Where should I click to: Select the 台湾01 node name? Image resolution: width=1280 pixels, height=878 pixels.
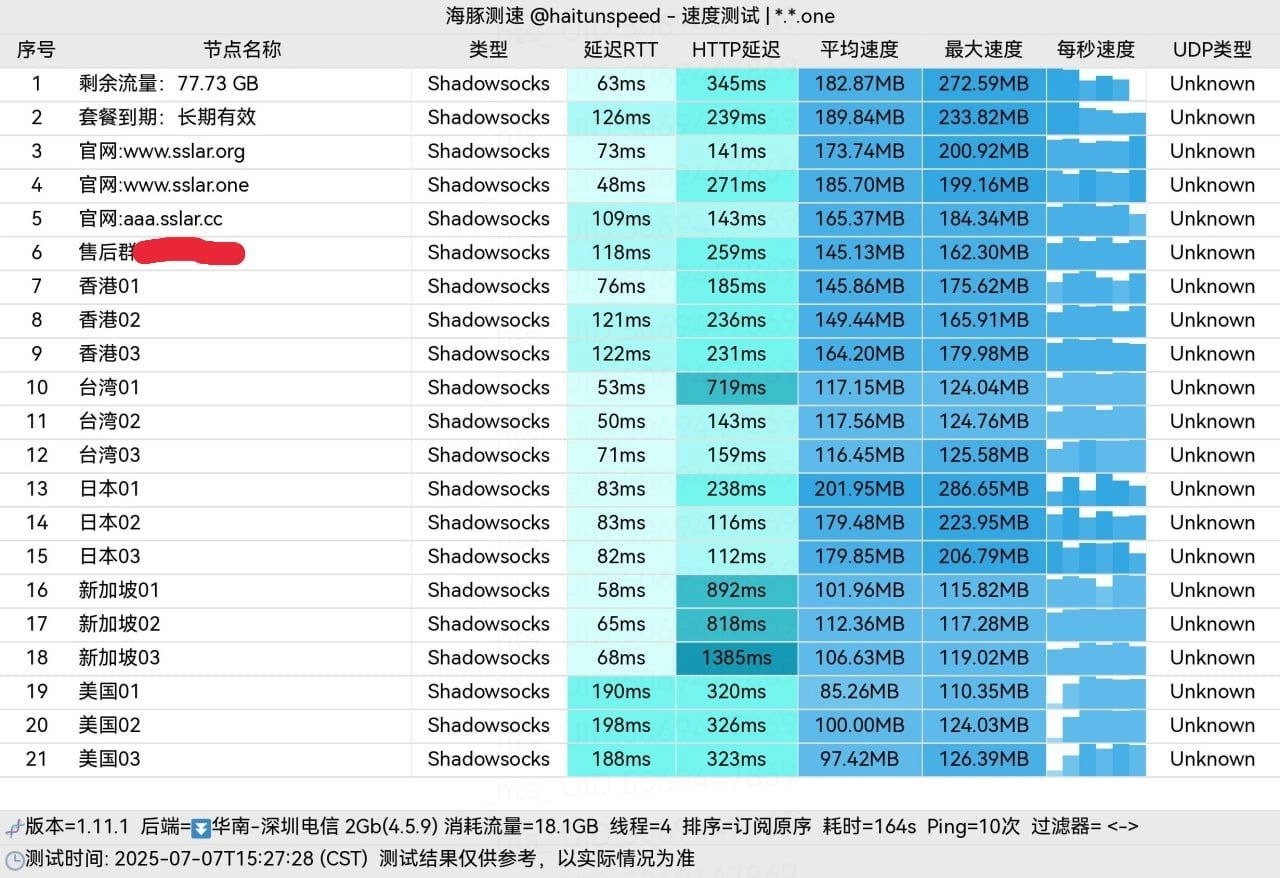click(x=110, y=388)
